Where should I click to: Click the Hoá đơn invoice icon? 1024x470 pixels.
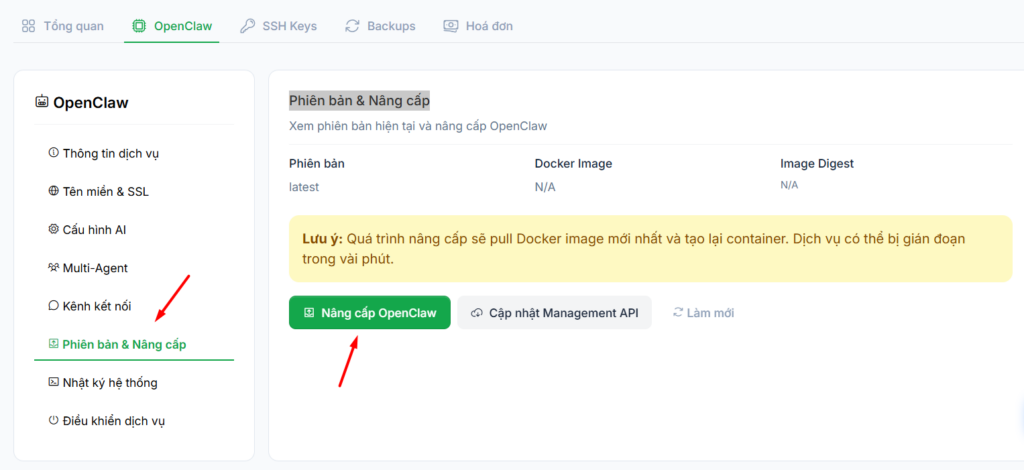(x=451, y=26)
